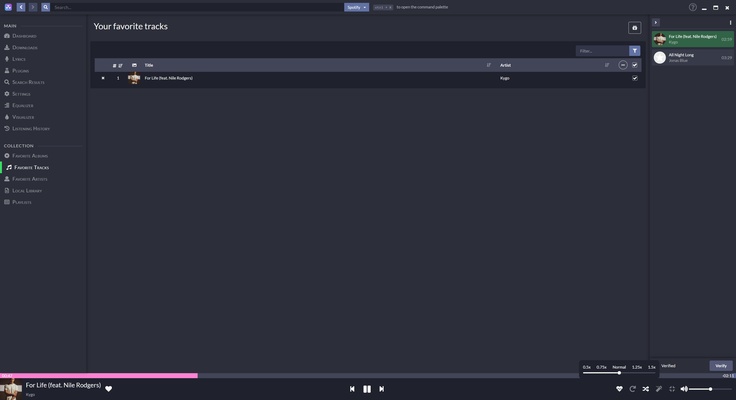Go forward using the forward arrow
736x400 pixels.
tap(33, 7)
